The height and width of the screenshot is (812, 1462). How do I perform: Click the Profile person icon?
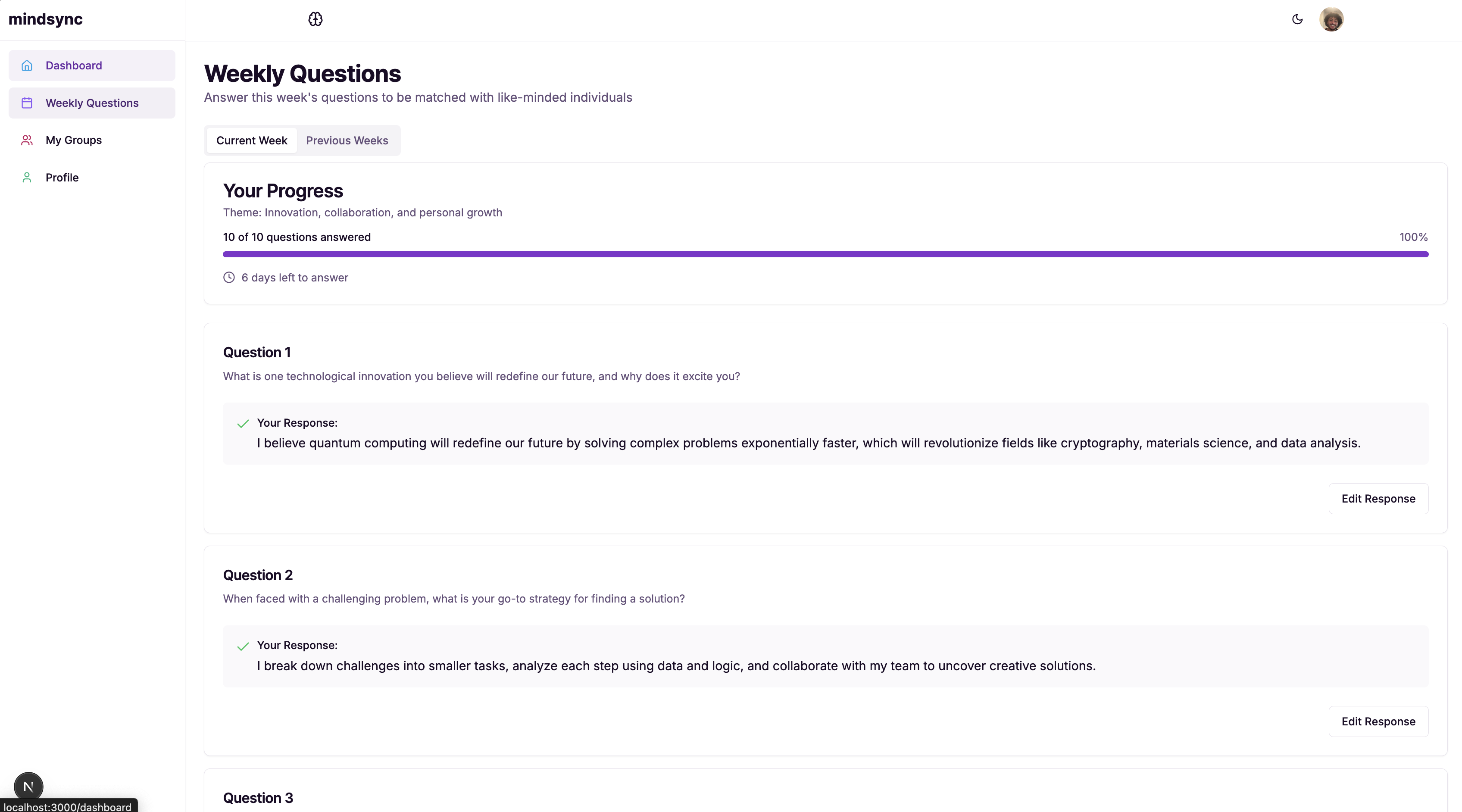point(27,178)
